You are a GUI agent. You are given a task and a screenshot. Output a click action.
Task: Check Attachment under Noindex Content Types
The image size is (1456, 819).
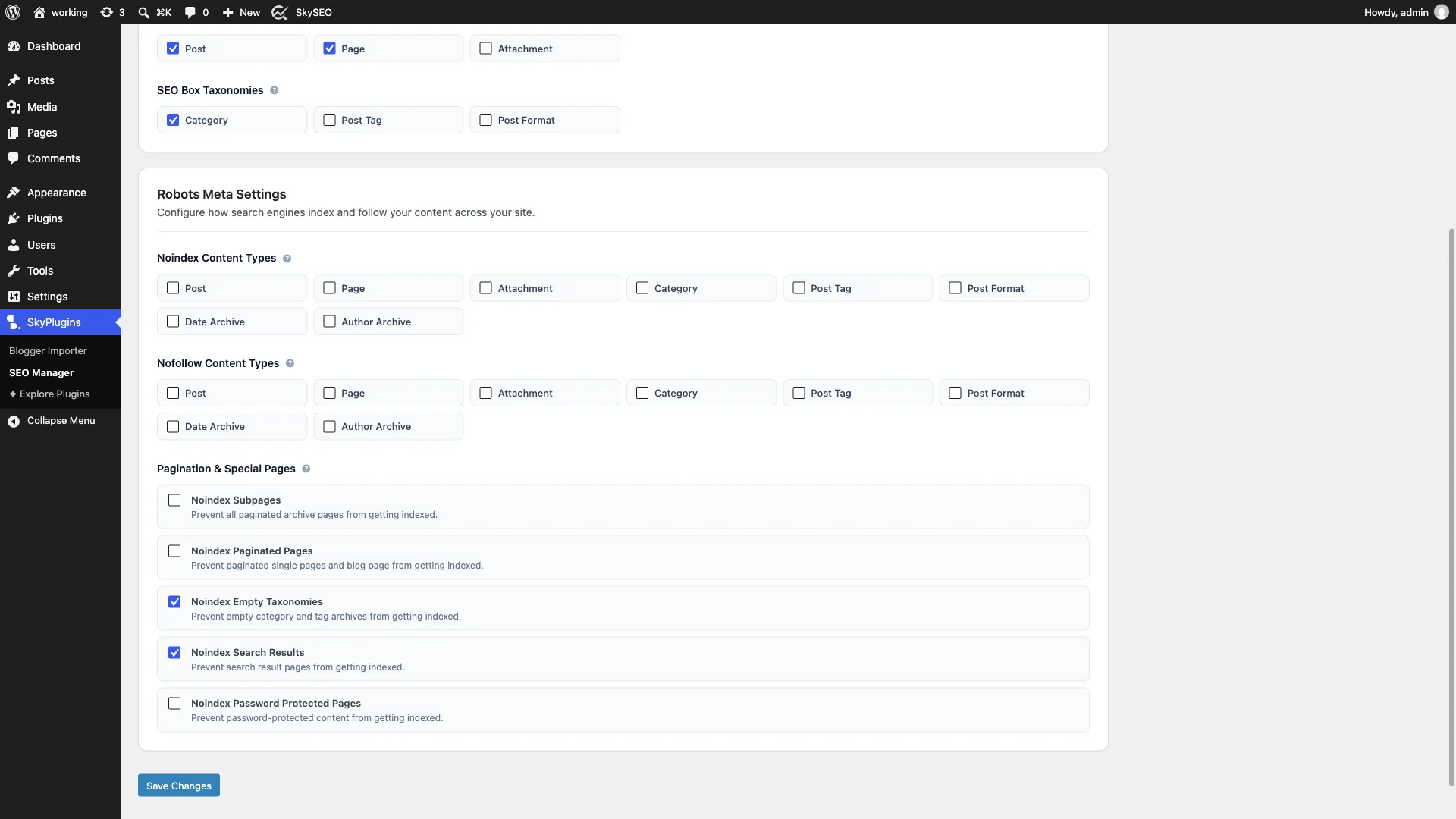pyautogui.click(x=486, y=288)
